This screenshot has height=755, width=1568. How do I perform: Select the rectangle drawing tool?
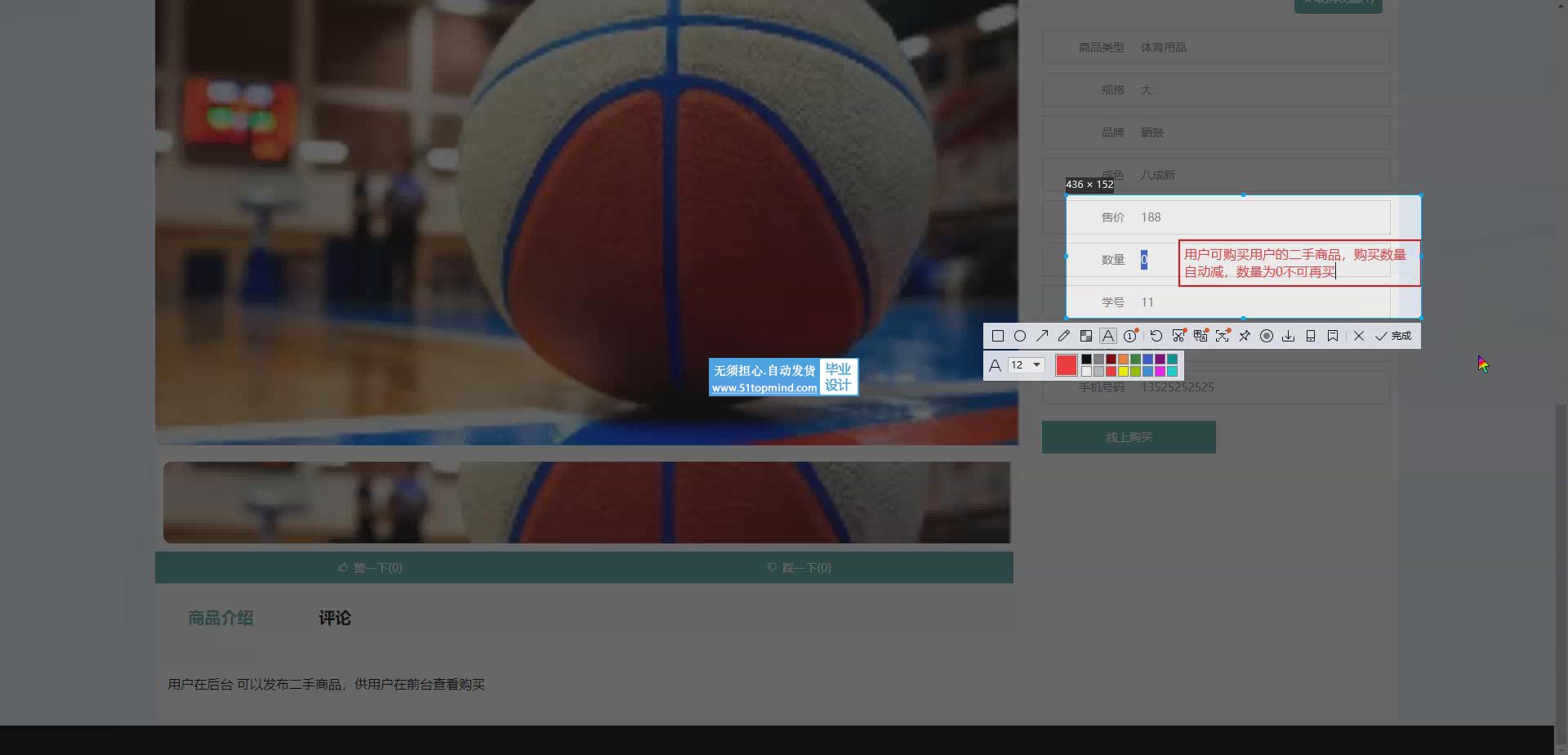tap(998, 336)
